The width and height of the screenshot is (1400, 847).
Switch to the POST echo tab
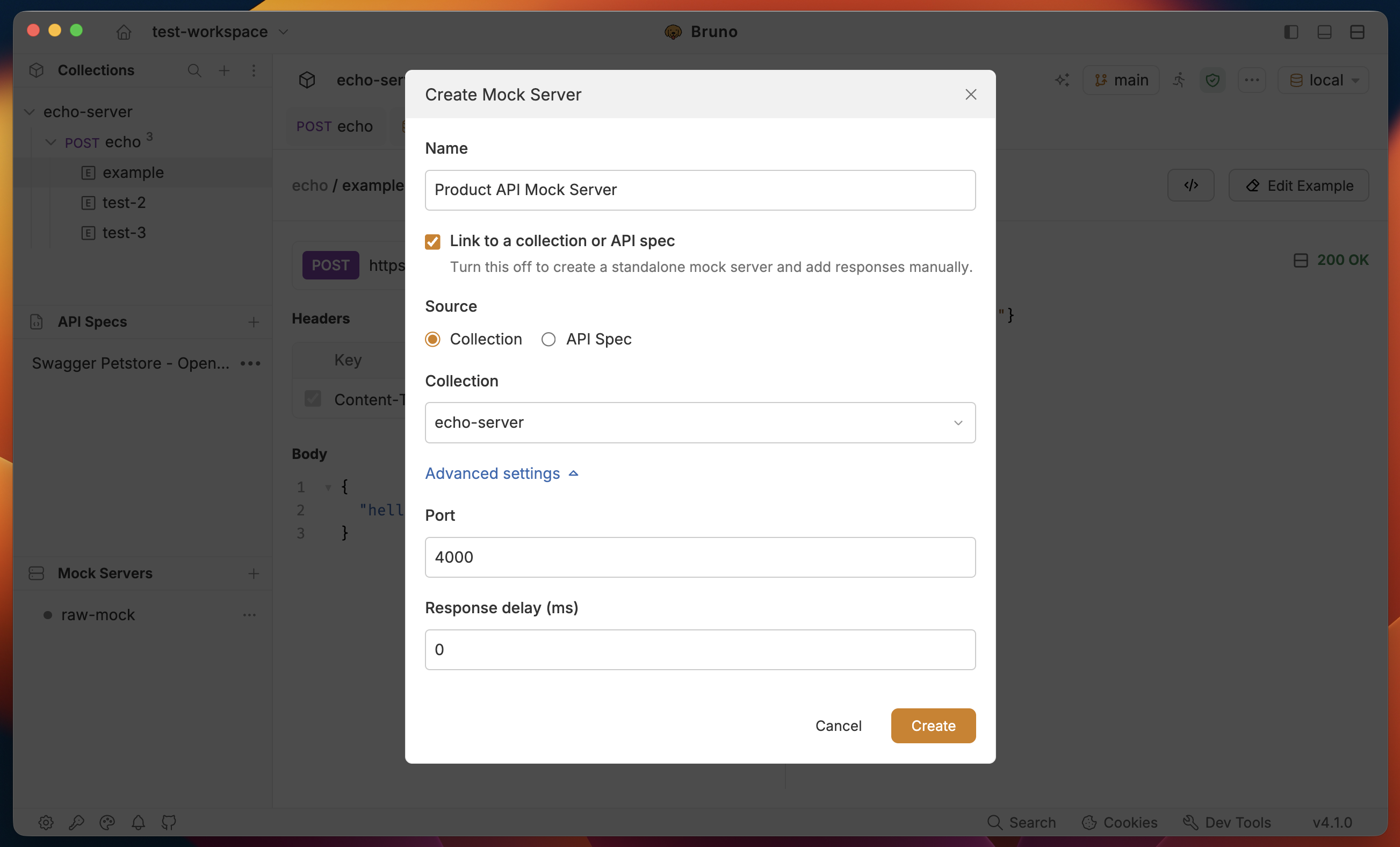pos(335,126)
